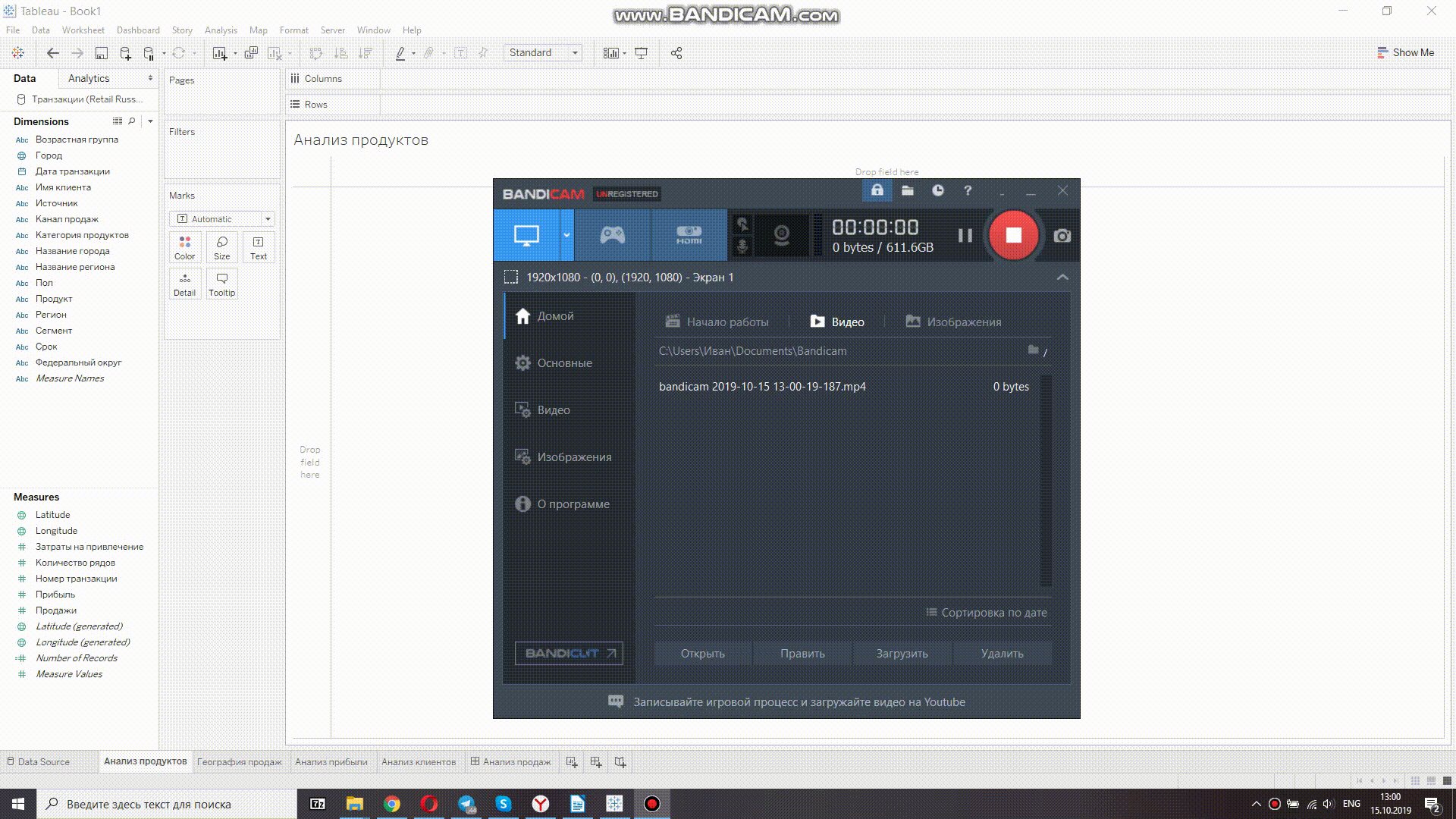Open screen recording mode dropdown arrow
Screen dimensions: 1456x819
(566, 236)
